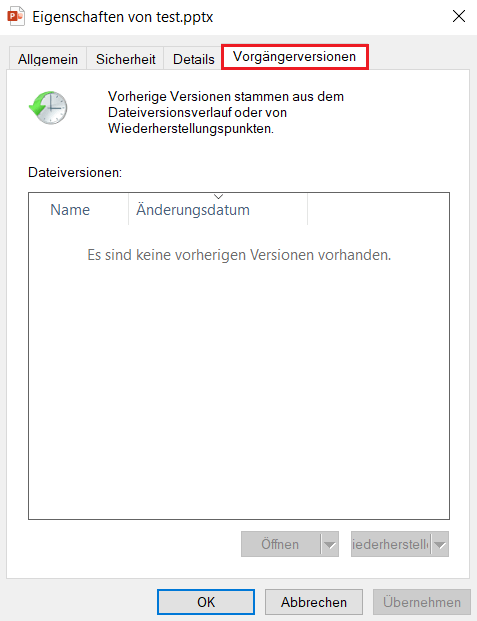Click the disabled Übernehmen button

(422, 602)
